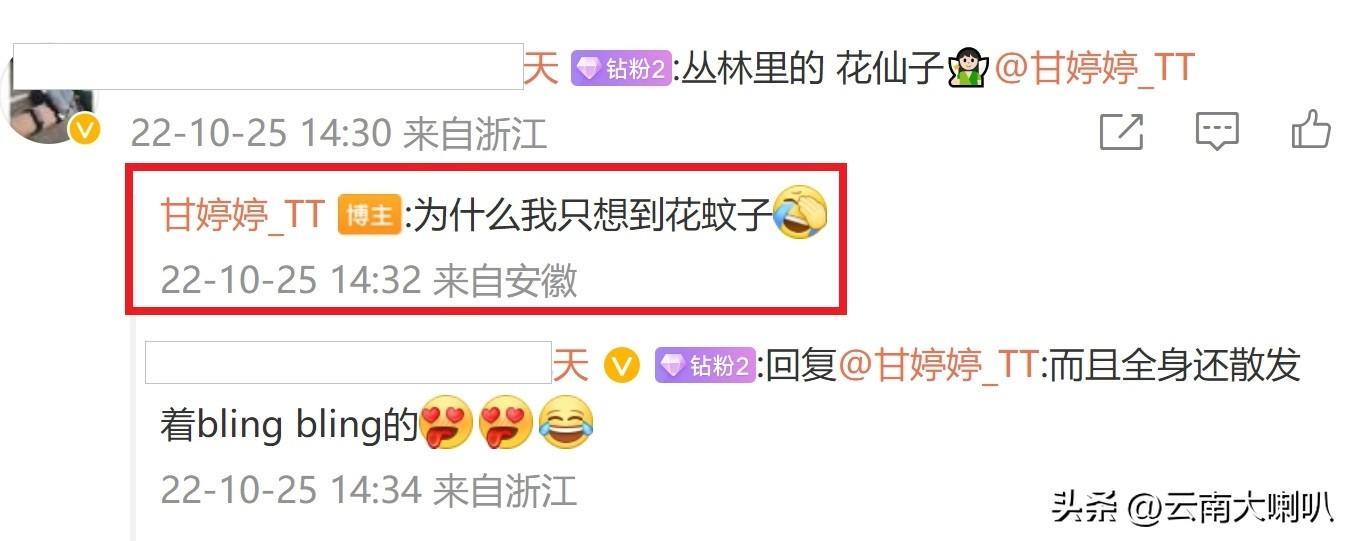Viewport: 1351px width, 541px height.
Task: Click the orange verified V beside second 天
Action: coord(621,366)
